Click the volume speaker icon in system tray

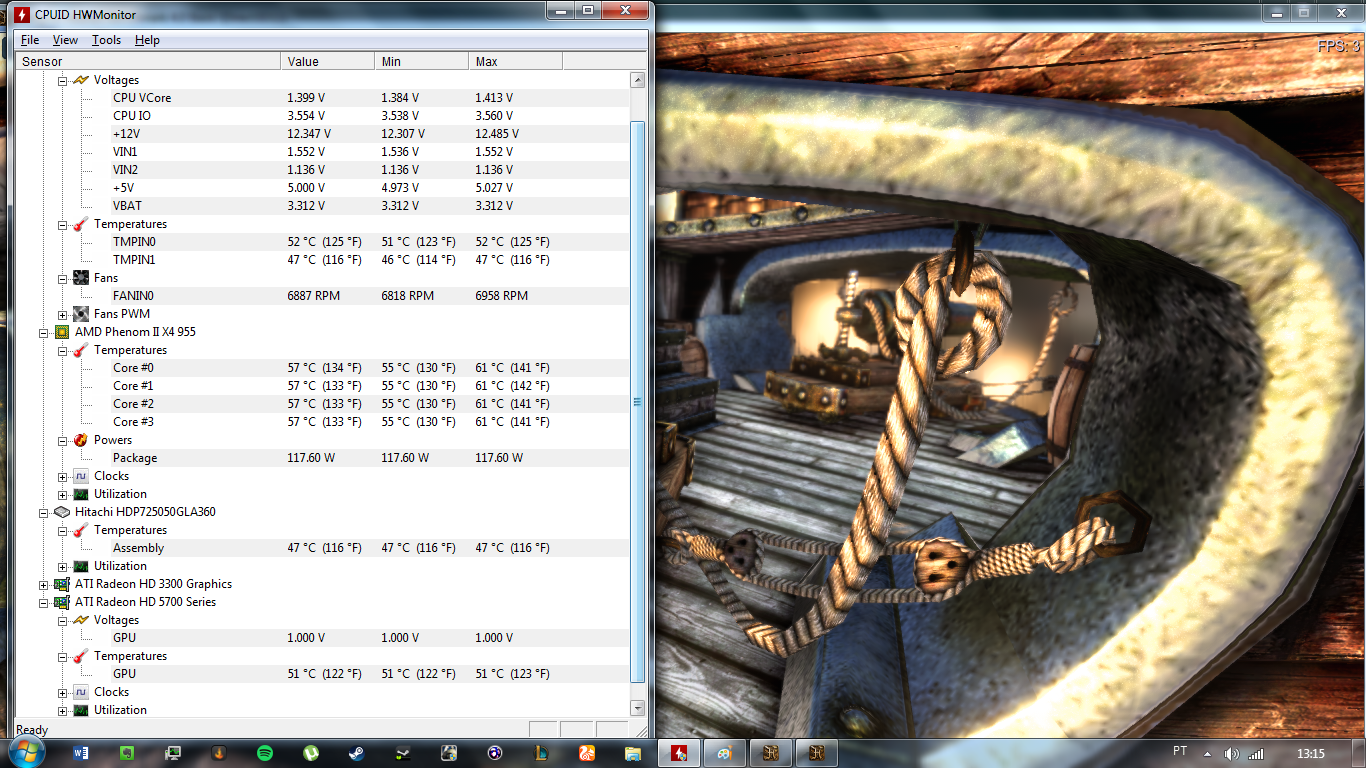click(1232, 753)
